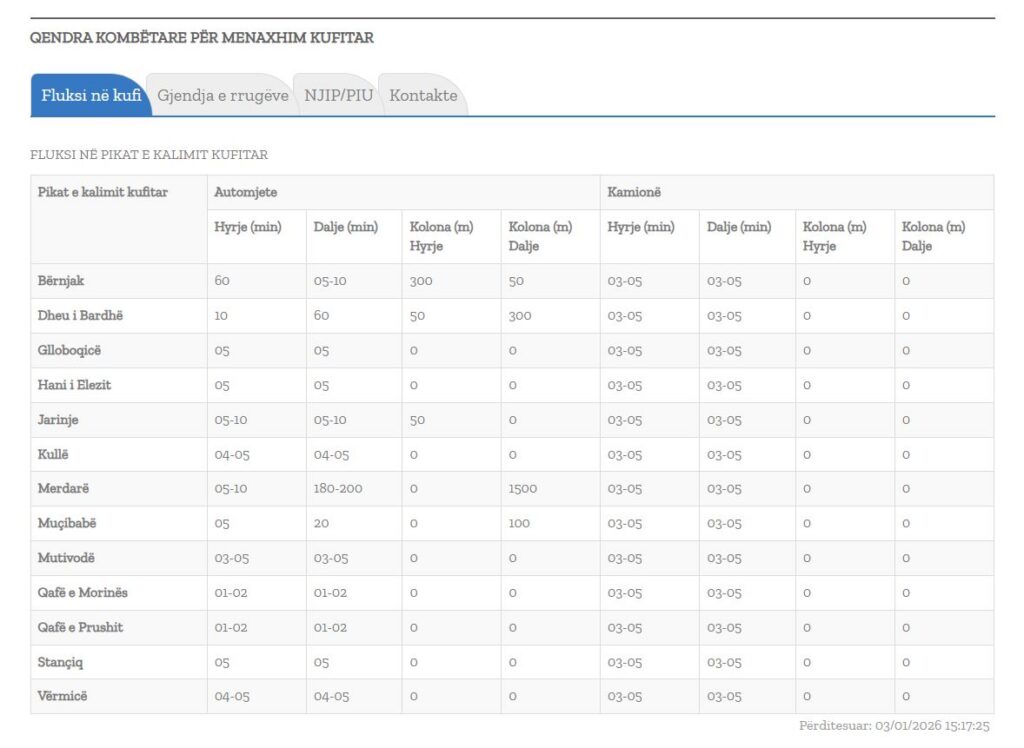This screenshot has height=748, width=1024.
Task: Select the Merdarë border crossing name
Action: pos(65,489)
